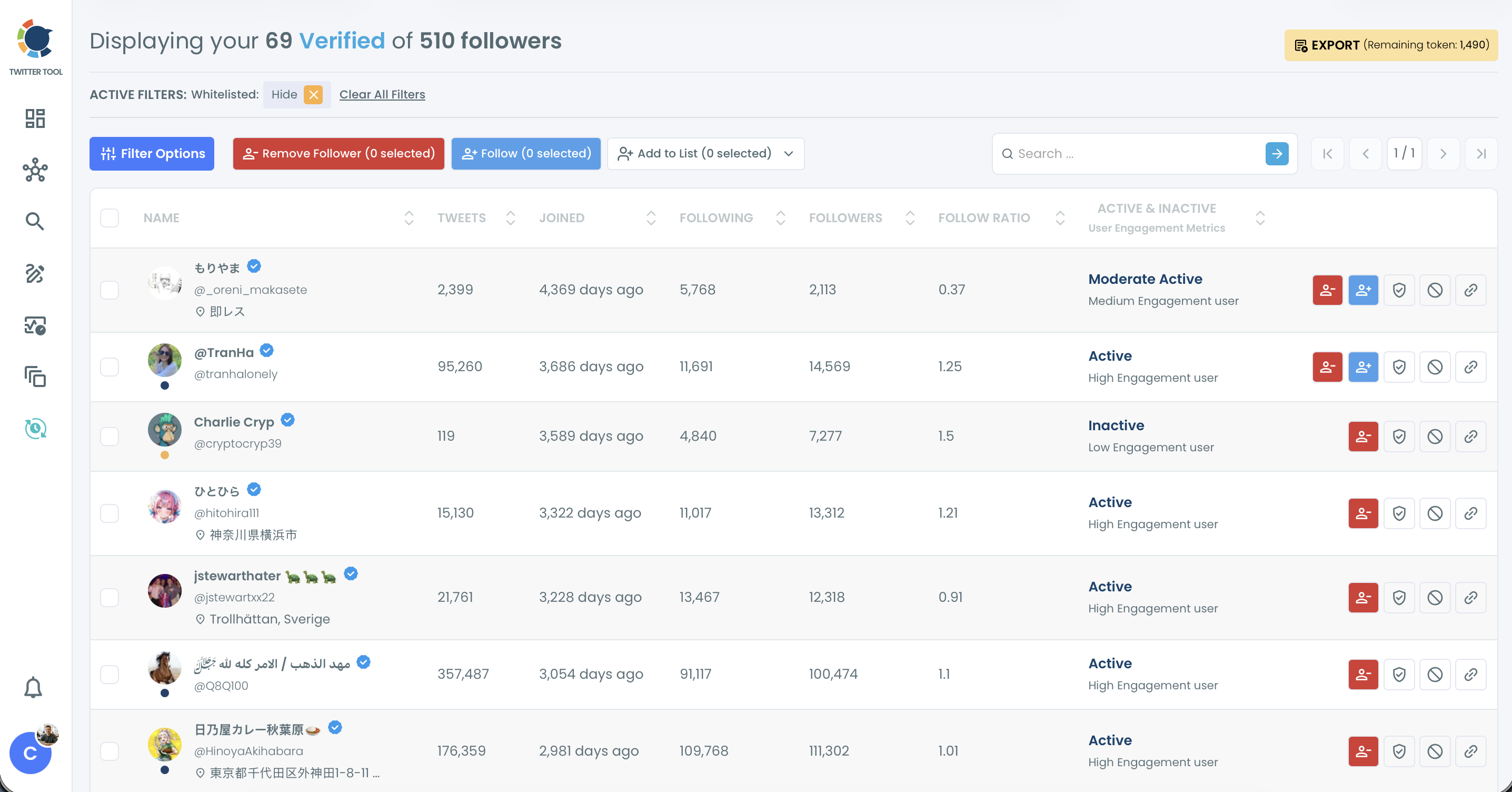Block @hitohira111 using the ban icon
This screenshot has width=1512, height=792.
(x=1435, y=513)
